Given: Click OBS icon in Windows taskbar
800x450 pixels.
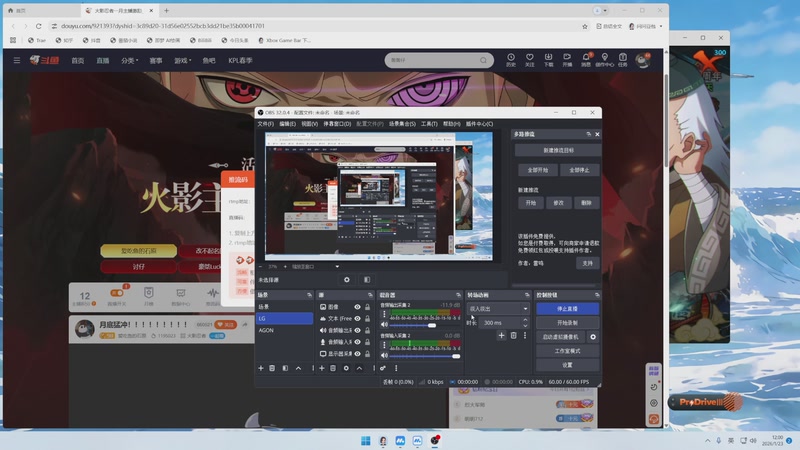Looking at the screenshot, I should [435, 441].
